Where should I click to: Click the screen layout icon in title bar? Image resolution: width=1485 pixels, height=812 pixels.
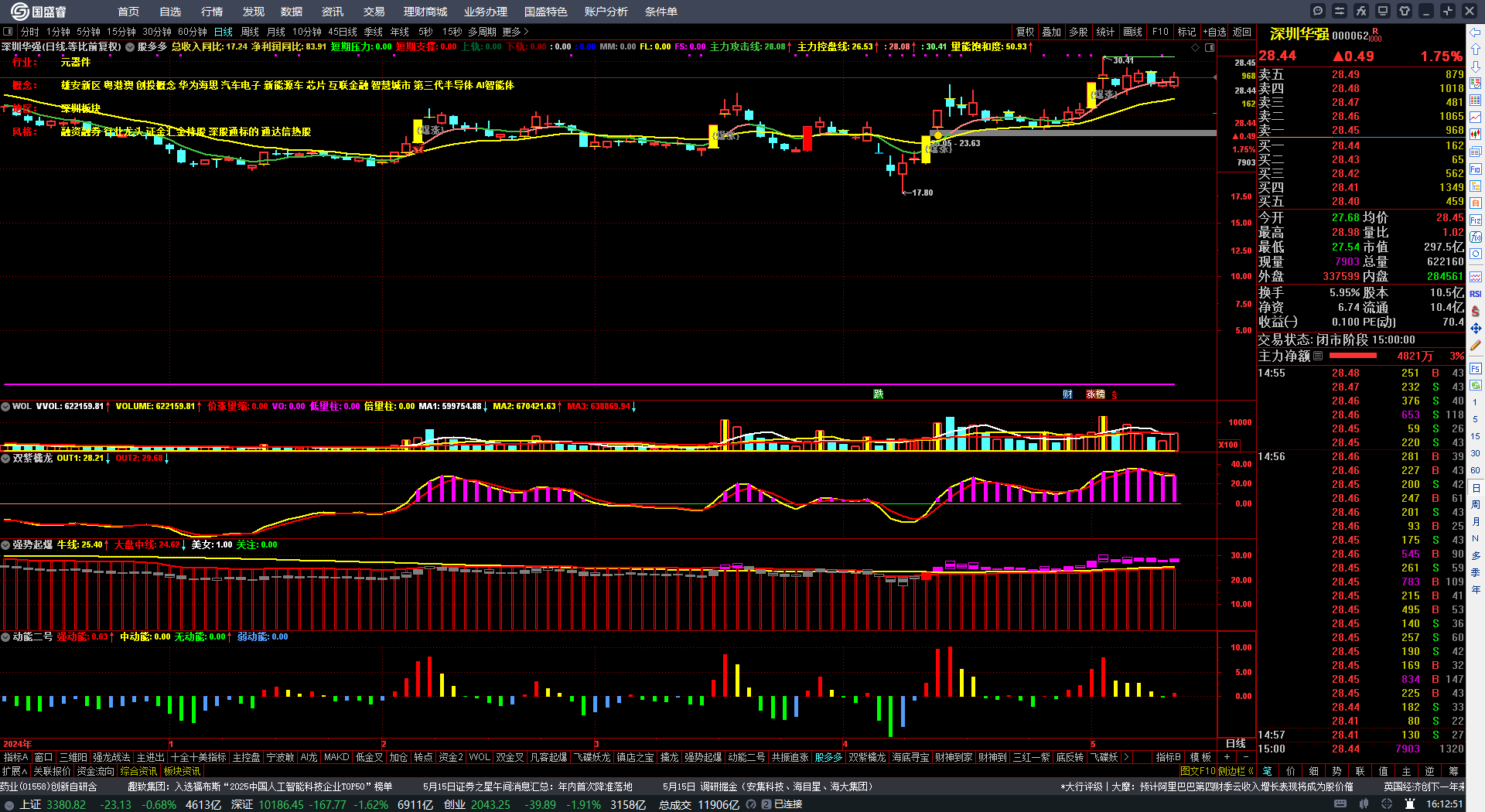[1383, 11]
